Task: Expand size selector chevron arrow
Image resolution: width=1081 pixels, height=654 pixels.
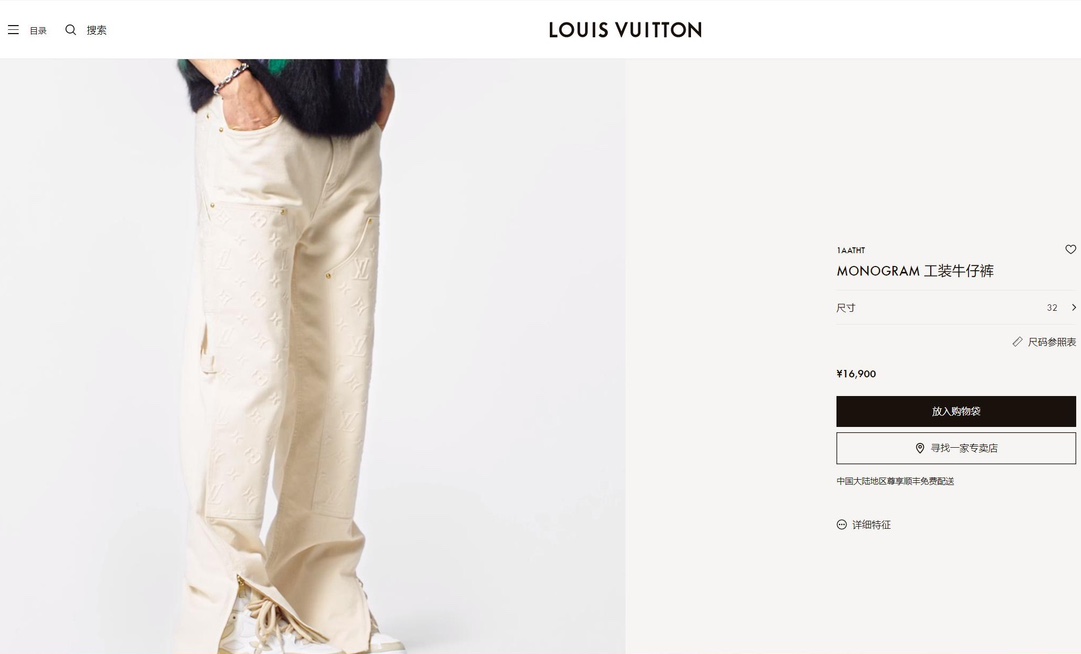Action: click(1073, 307)
